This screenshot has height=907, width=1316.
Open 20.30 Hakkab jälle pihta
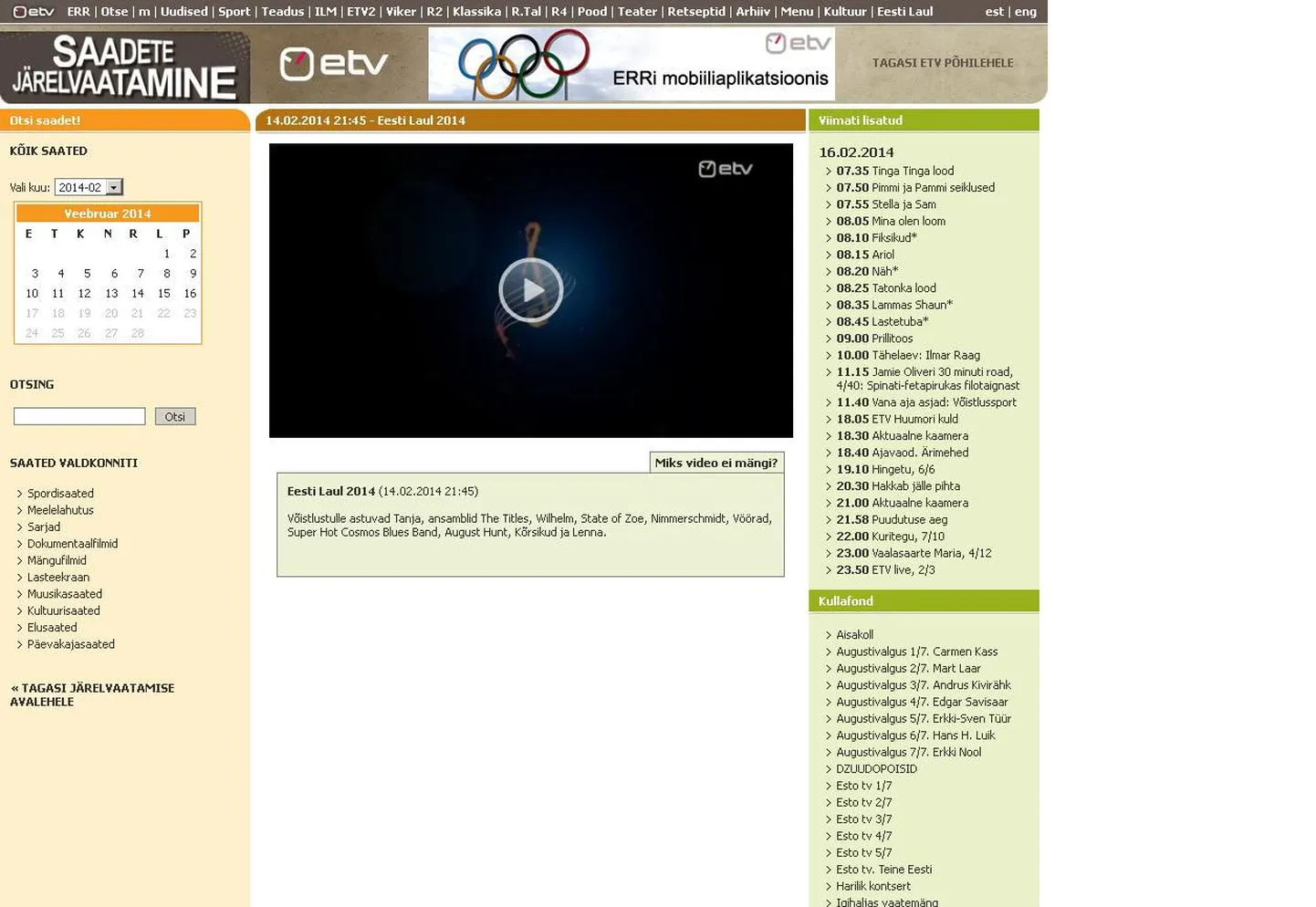(898, 486)
